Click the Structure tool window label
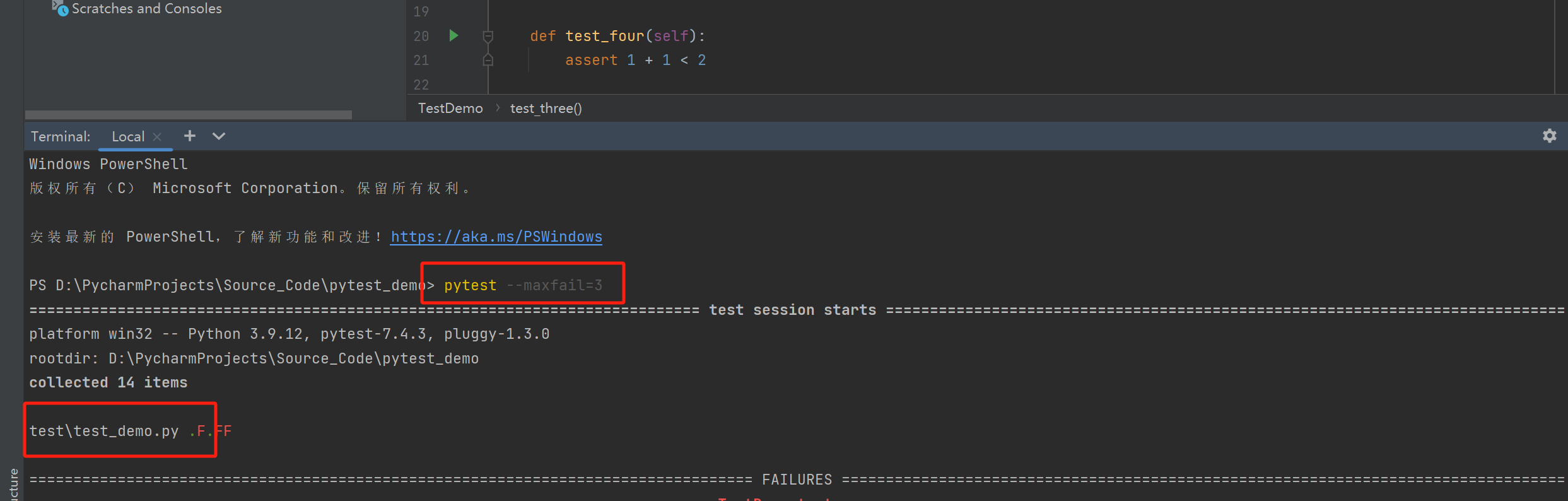This screenshot has height=501, width=1568. click(x=13, y=485)
